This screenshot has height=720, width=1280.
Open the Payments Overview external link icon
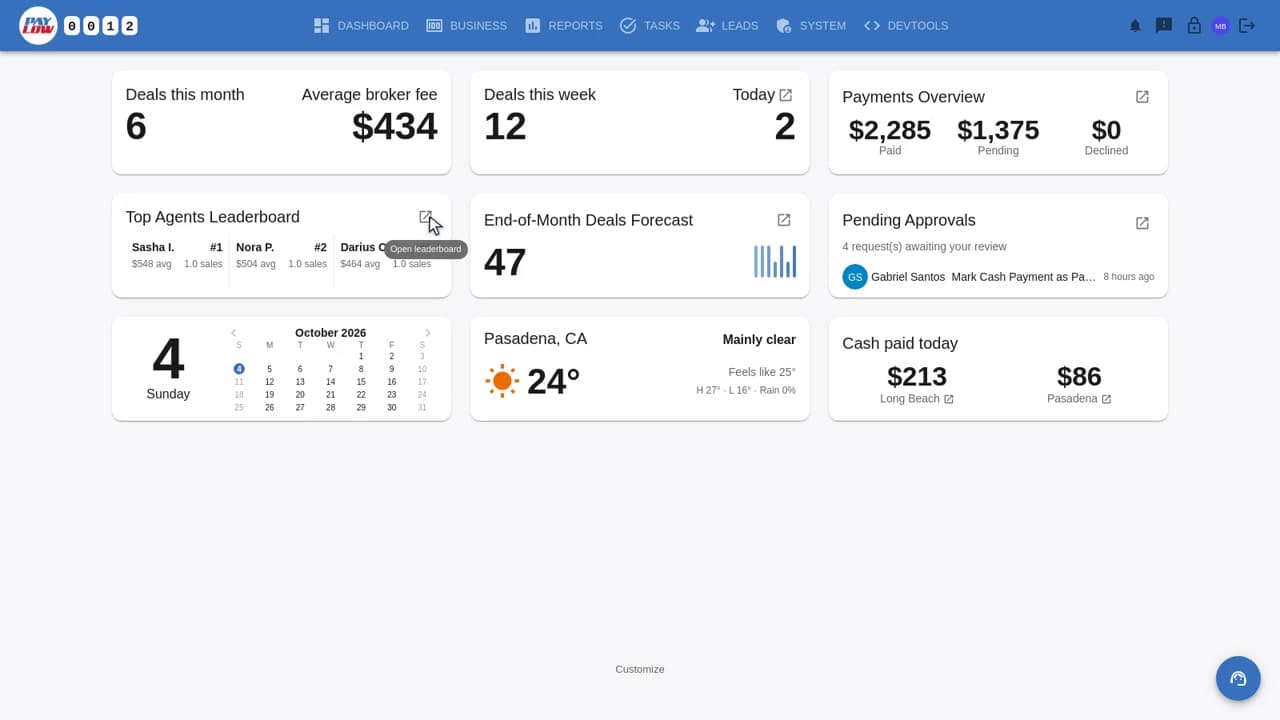pyautogui.click(x=1142, y=97)
